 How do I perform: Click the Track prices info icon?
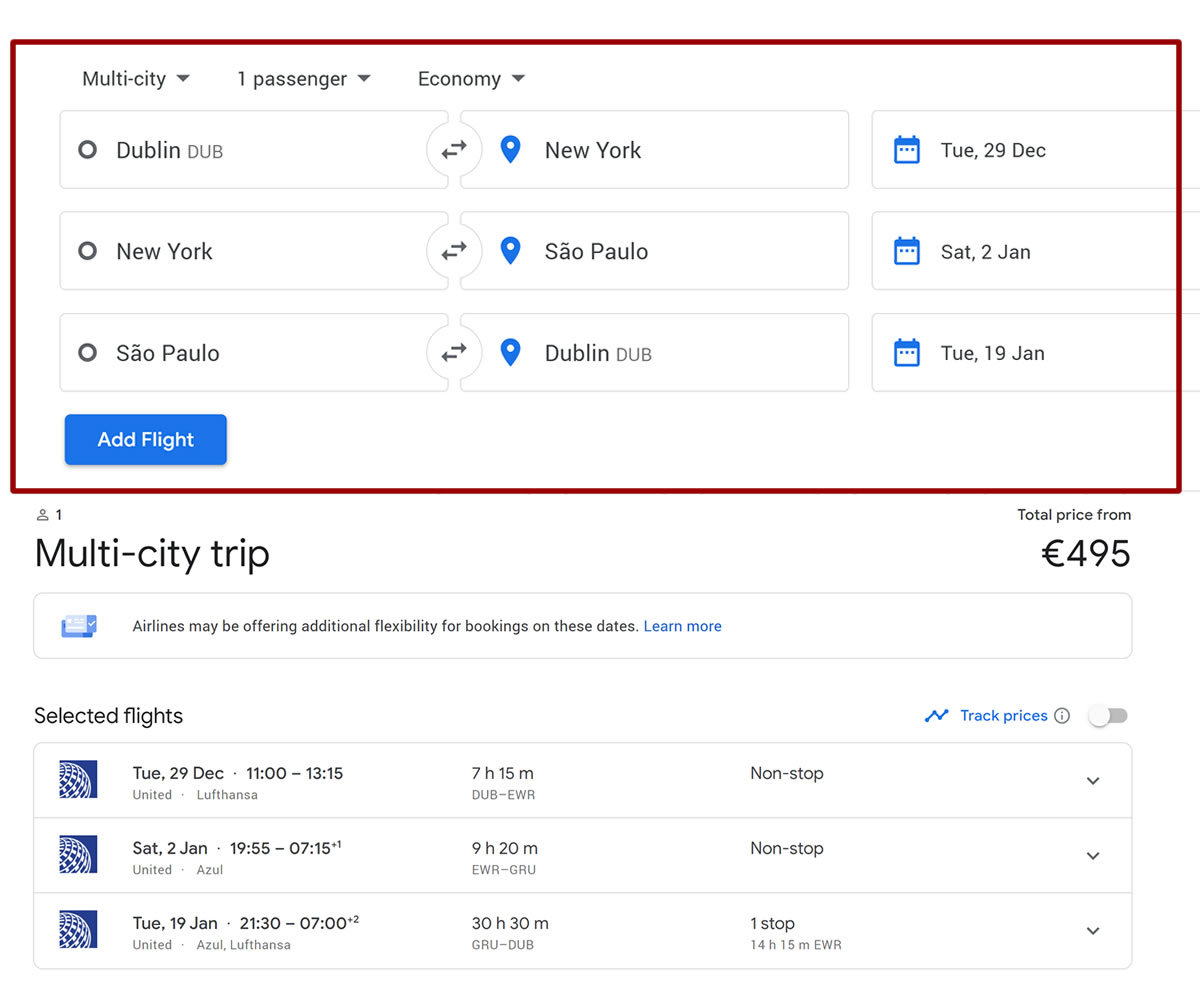1062,716
